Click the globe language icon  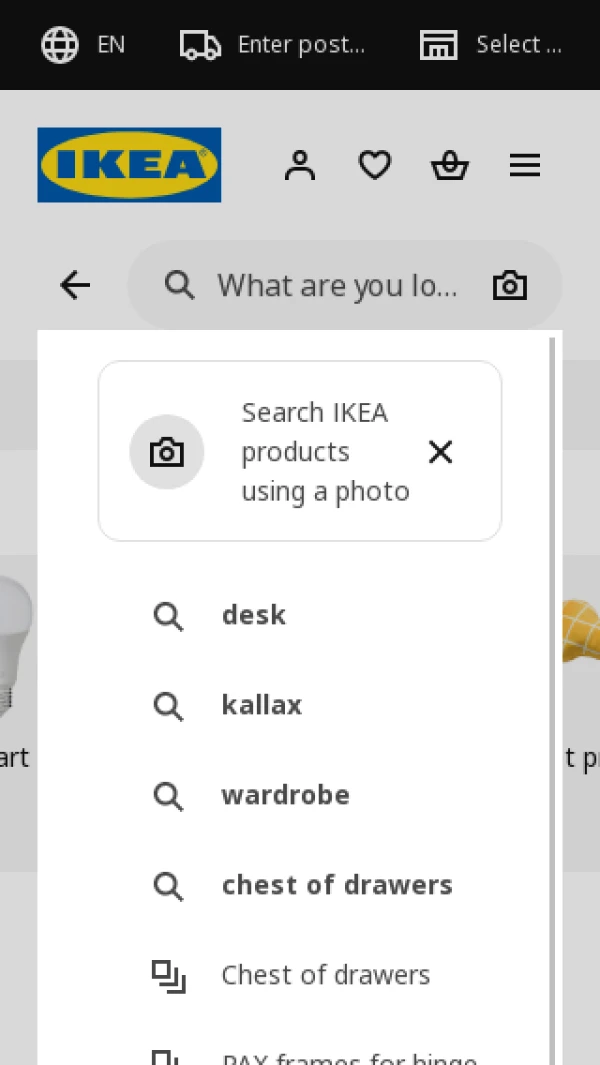coord(60,44)
